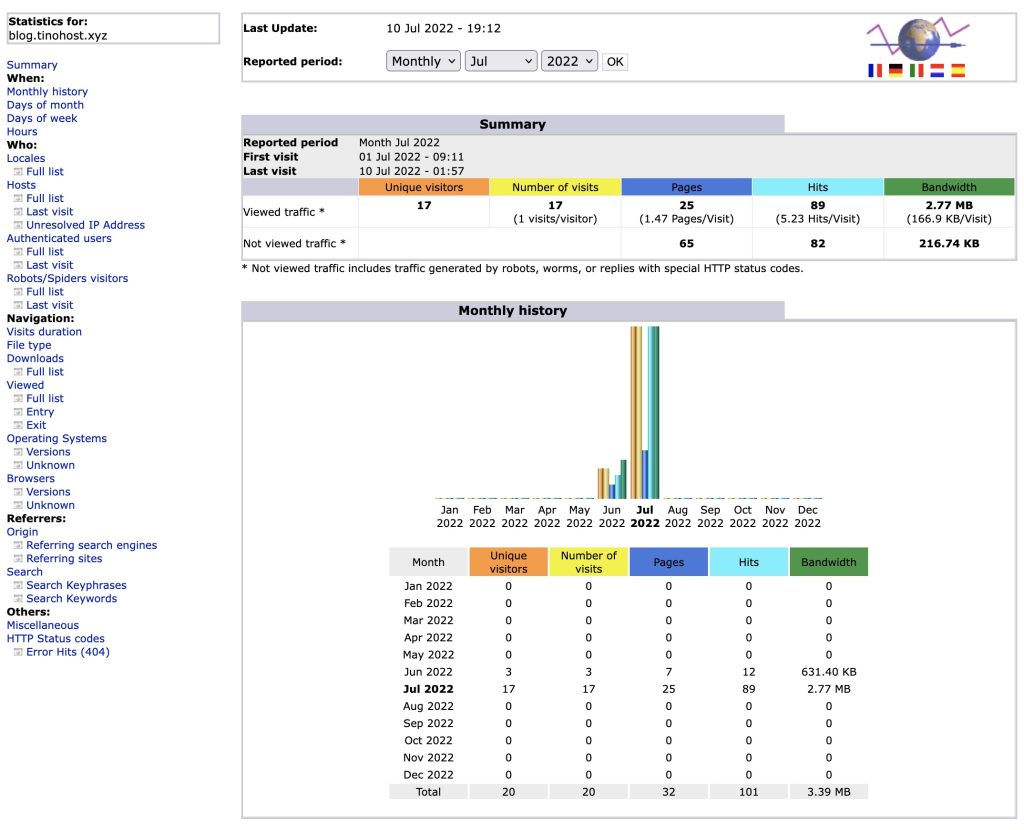Open the Hosts link
The width and height of the screenshot is (1024, 830).
21,185
